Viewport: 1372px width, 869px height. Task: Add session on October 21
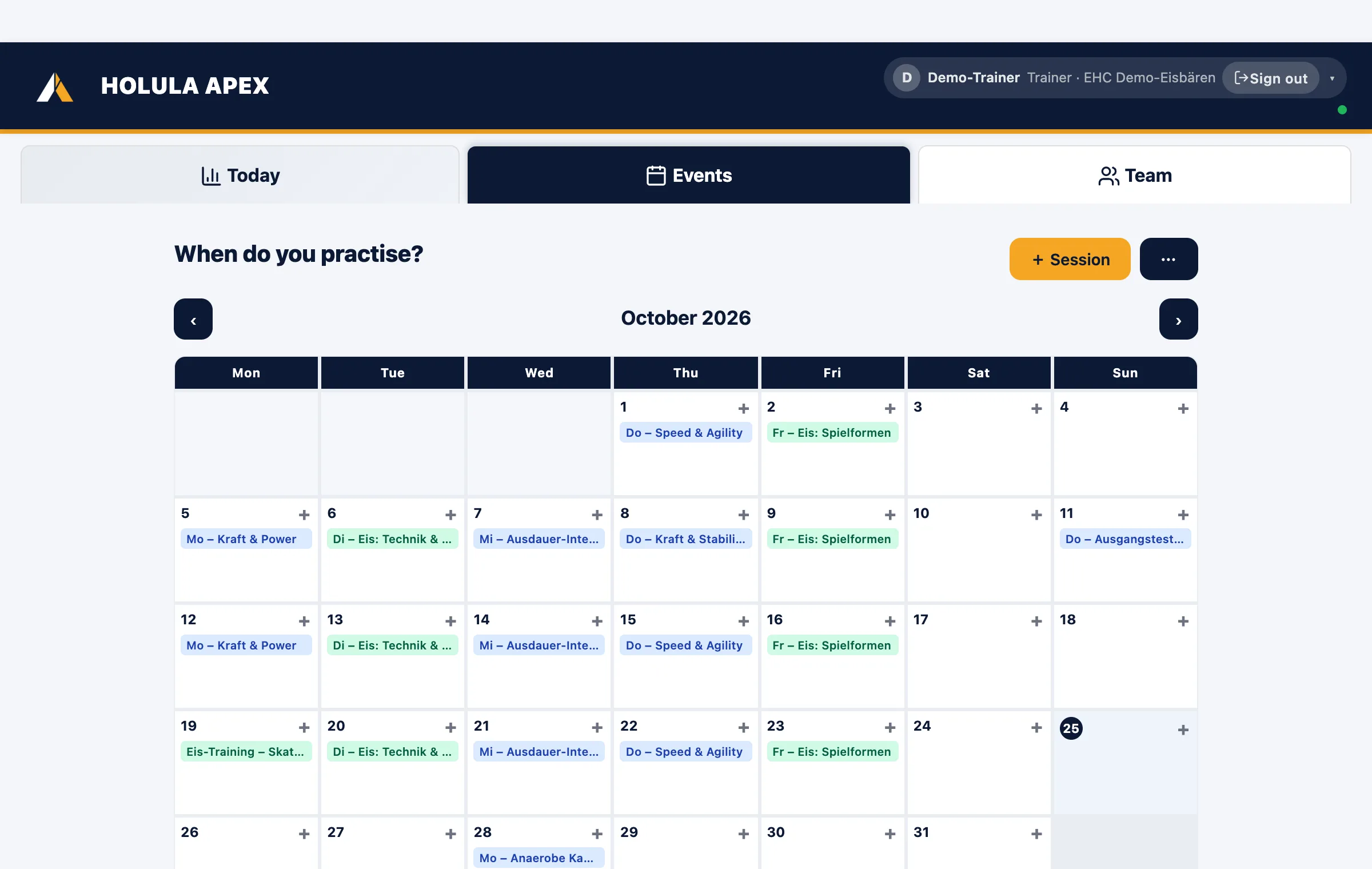(597, 727)
